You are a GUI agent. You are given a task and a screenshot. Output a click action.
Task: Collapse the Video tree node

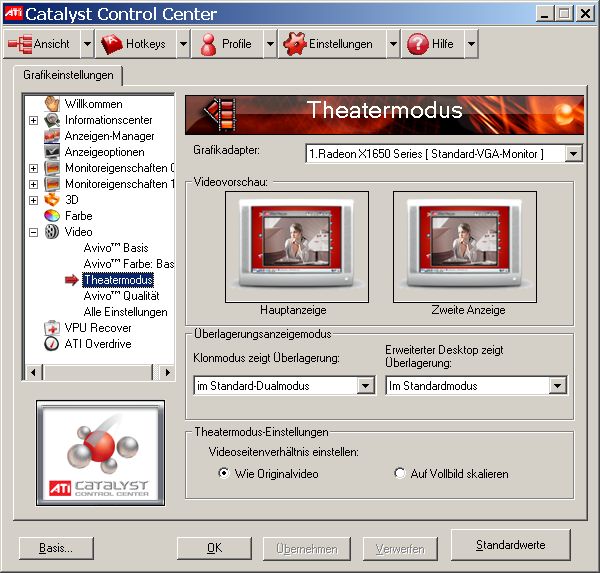34,232
